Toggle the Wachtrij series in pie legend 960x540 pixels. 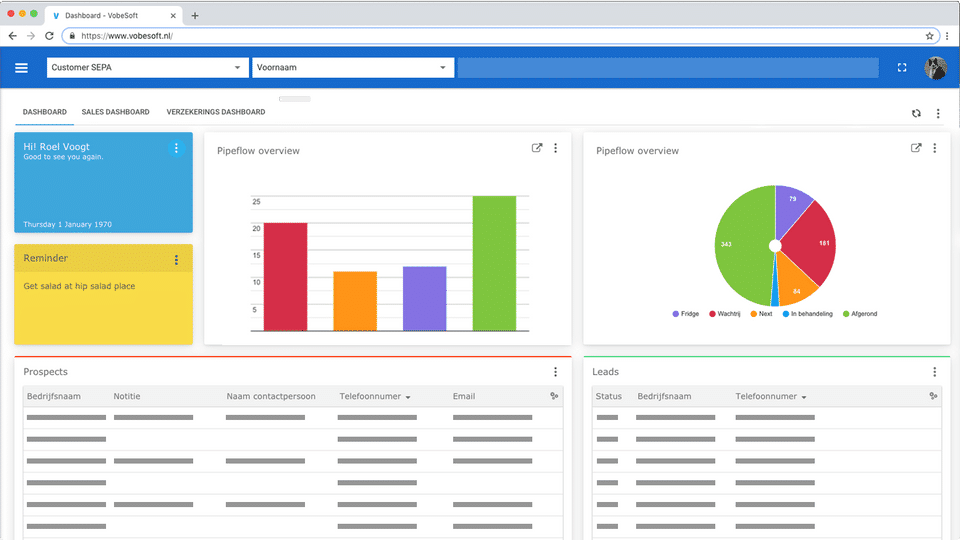tap(725, 314)
